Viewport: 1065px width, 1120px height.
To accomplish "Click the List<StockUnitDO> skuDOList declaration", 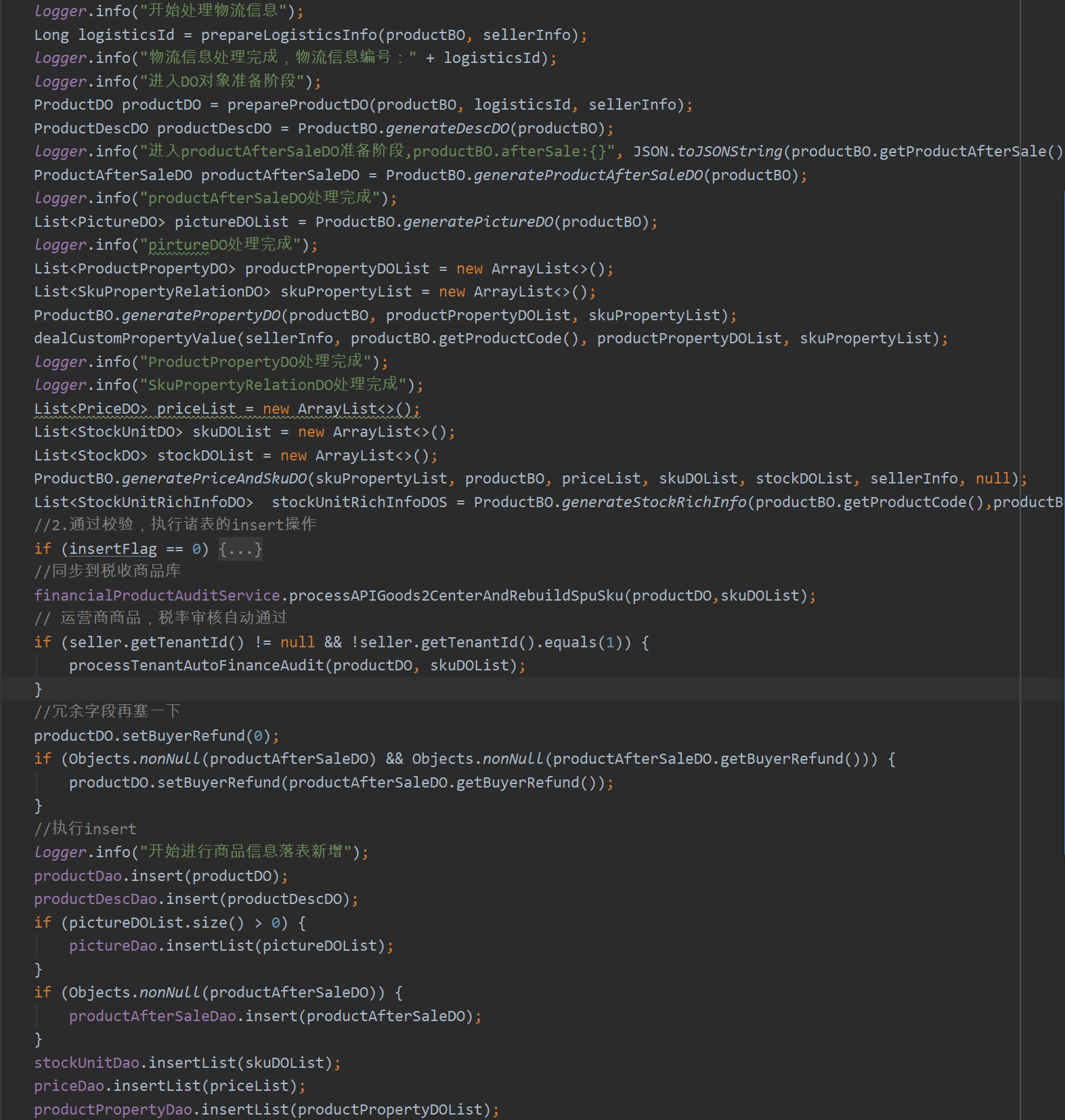I will [244, 432].
